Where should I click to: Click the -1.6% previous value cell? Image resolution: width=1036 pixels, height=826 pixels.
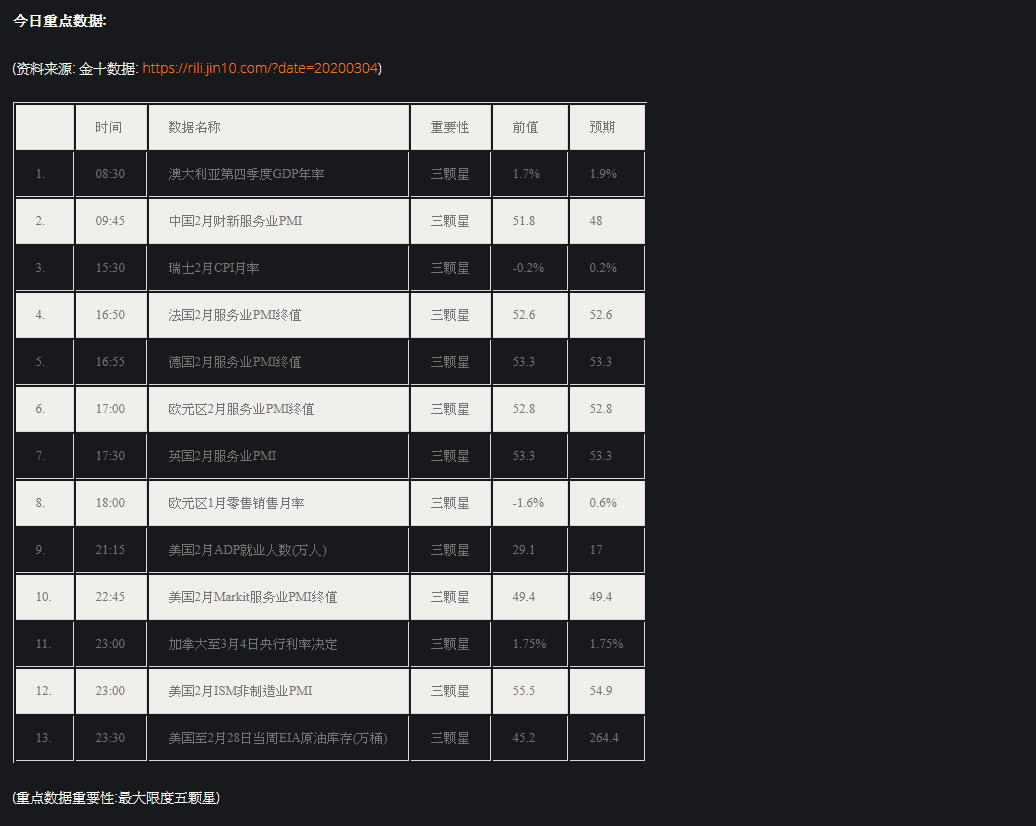530,502
